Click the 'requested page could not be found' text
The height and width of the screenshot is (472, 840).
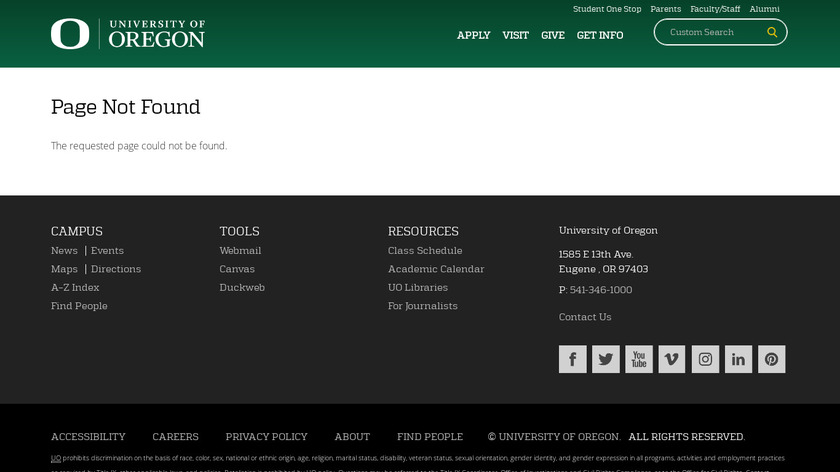[139, 146]
